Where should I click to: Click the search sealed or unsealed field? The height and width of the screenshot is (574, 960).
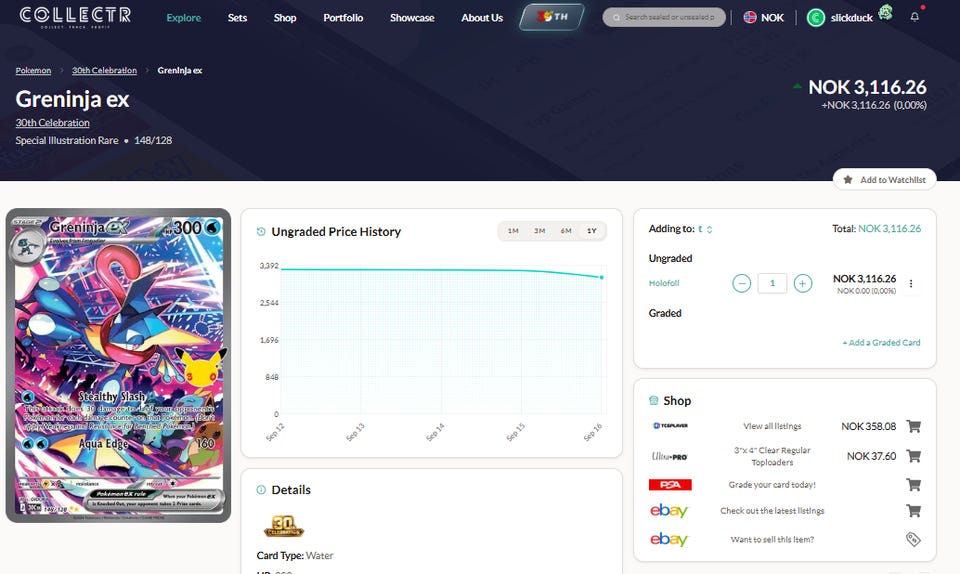[x=664, y=17]
